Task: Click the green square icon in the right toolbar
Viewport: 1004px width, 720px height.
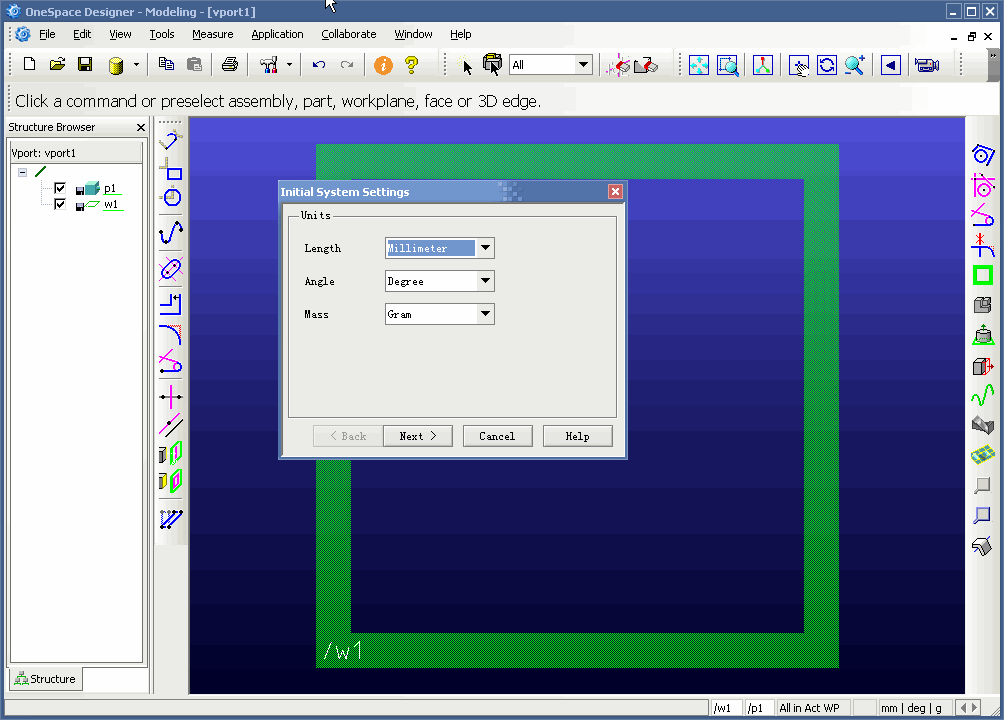Action: click(983, 275)
